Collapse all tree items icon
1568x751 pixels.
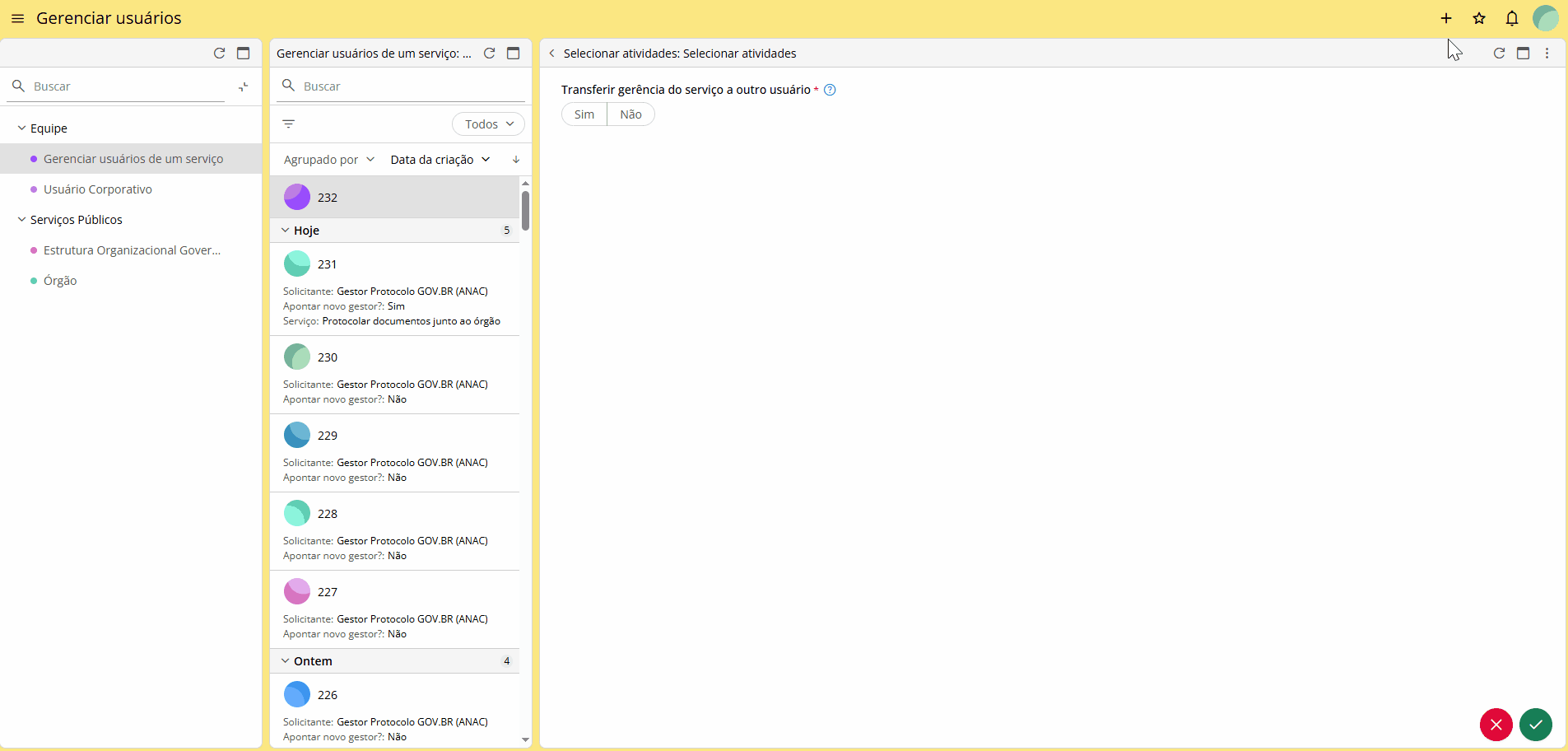[x=244, y=86]
